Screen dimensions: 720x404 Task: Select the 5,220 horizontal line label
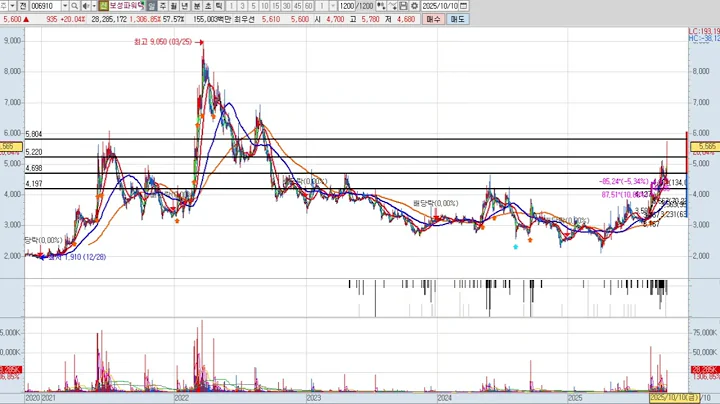pyautogui.click(x=34, y=152)
